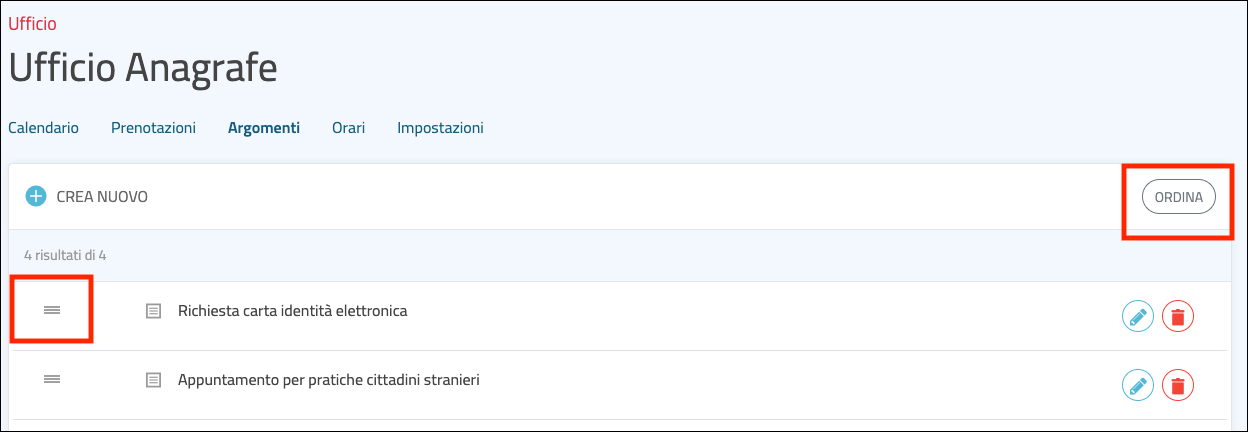
Task: Open the Prenotazioni tab
Action: [x=153, y=128]
